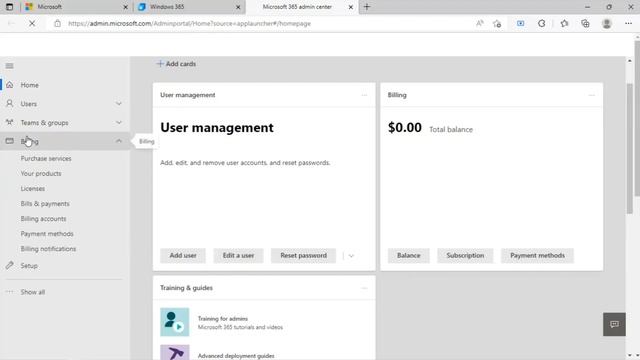Open Purchase services under Billing
Screen dimensions: 640x360
click(x=46, y=158)
